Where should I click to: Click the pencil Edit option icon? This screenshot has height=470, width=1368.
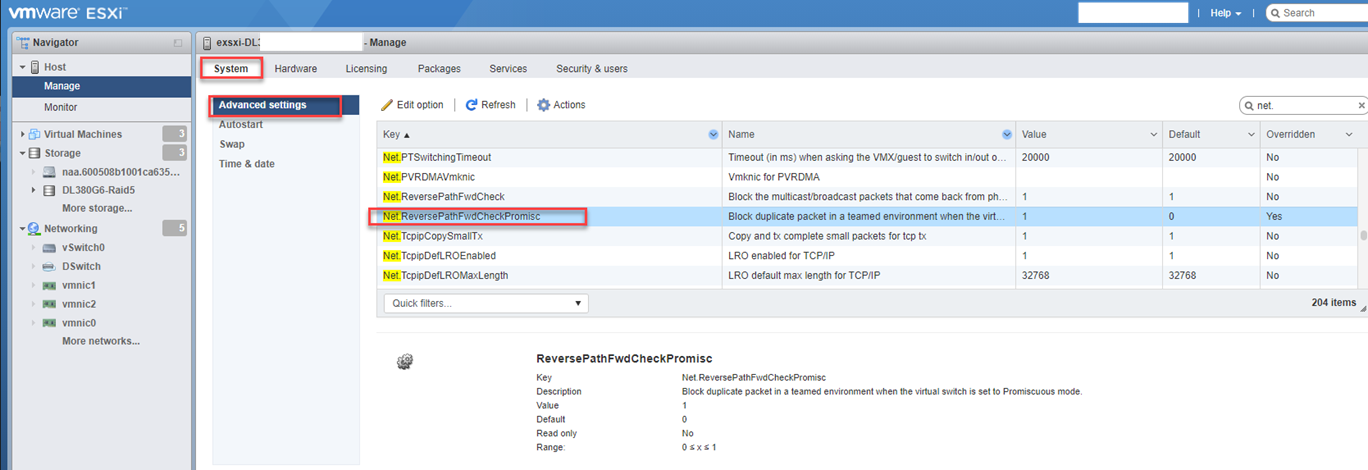coord(387,105)
